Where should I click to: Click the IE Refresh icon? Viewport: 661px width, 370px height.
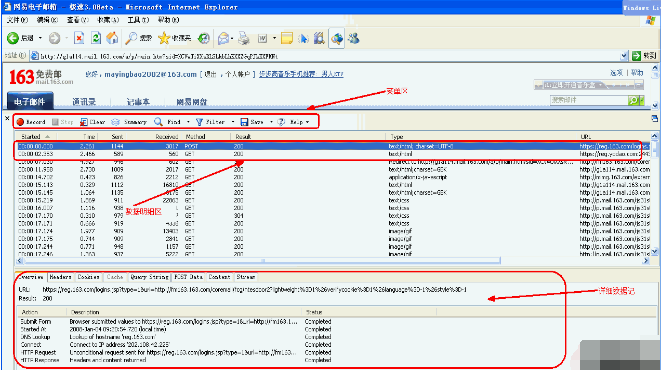96,38
